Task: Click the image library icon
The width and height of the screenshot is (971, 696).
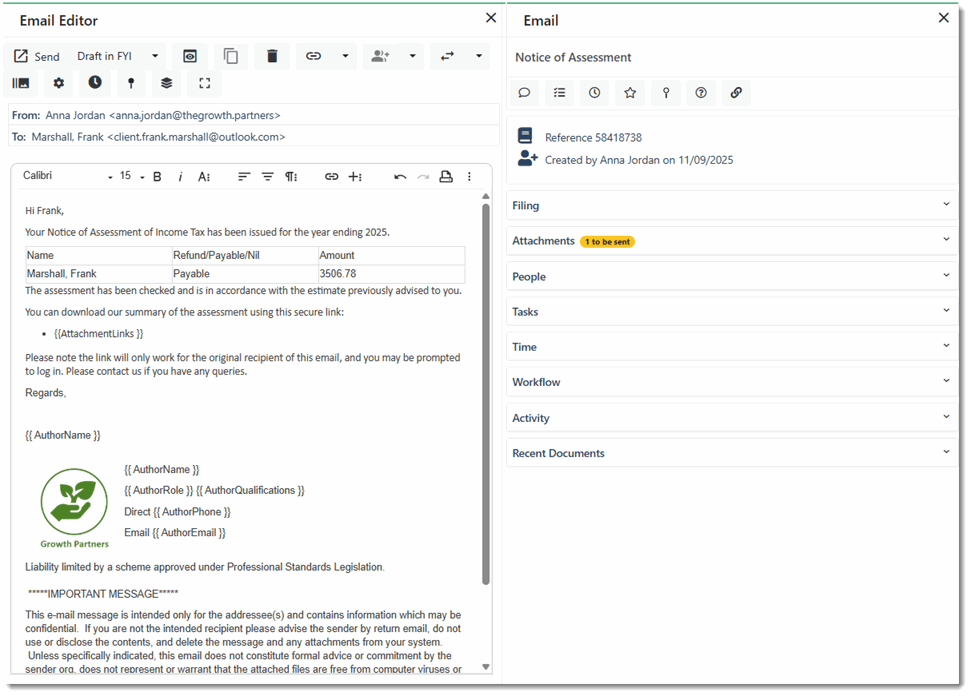Action: [x=20, y=83]
